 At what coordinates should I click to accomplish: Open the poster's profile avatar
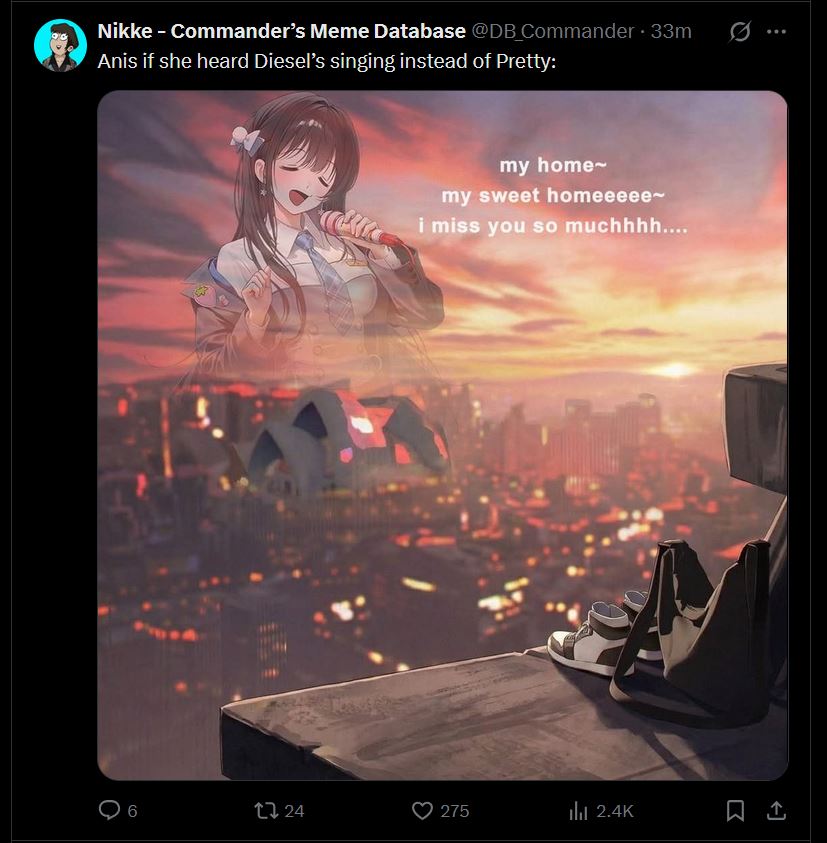pyautogui.click(x=60, y=46)
